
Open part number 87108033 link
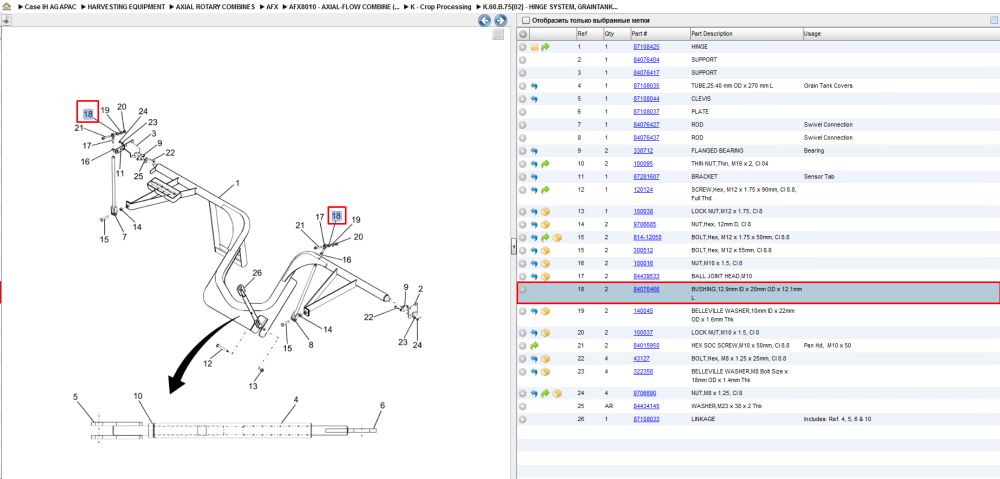coord(646,420)
